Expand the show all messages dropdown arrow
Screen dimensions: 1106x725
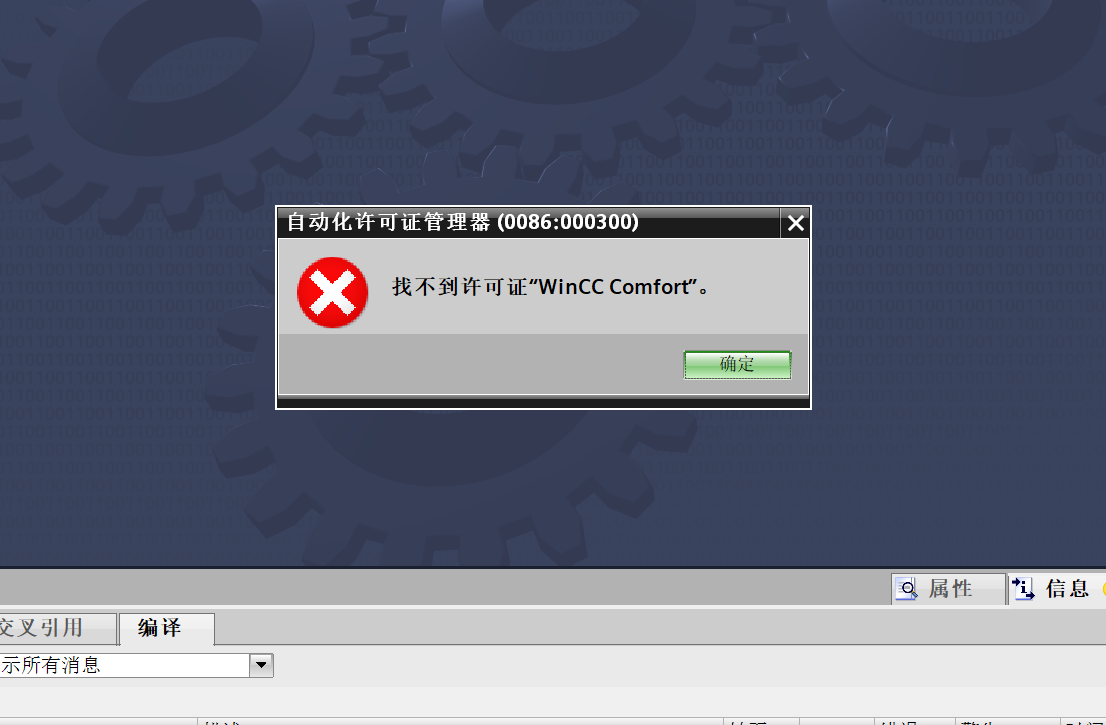[x=261, y=665]
